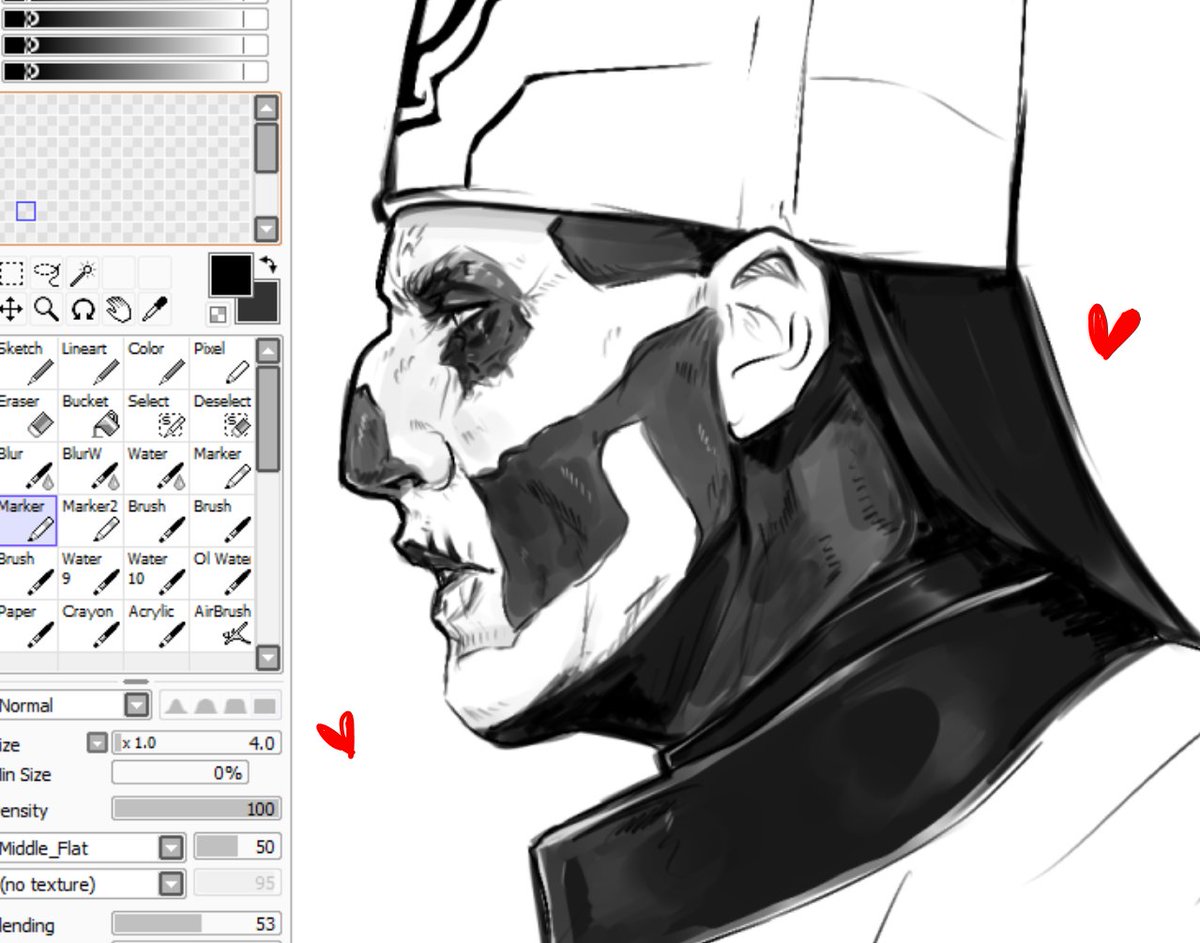The image size is (1200, 943).
Task: Select the Crayon brush tool
Action: click(x=90, y=626)
